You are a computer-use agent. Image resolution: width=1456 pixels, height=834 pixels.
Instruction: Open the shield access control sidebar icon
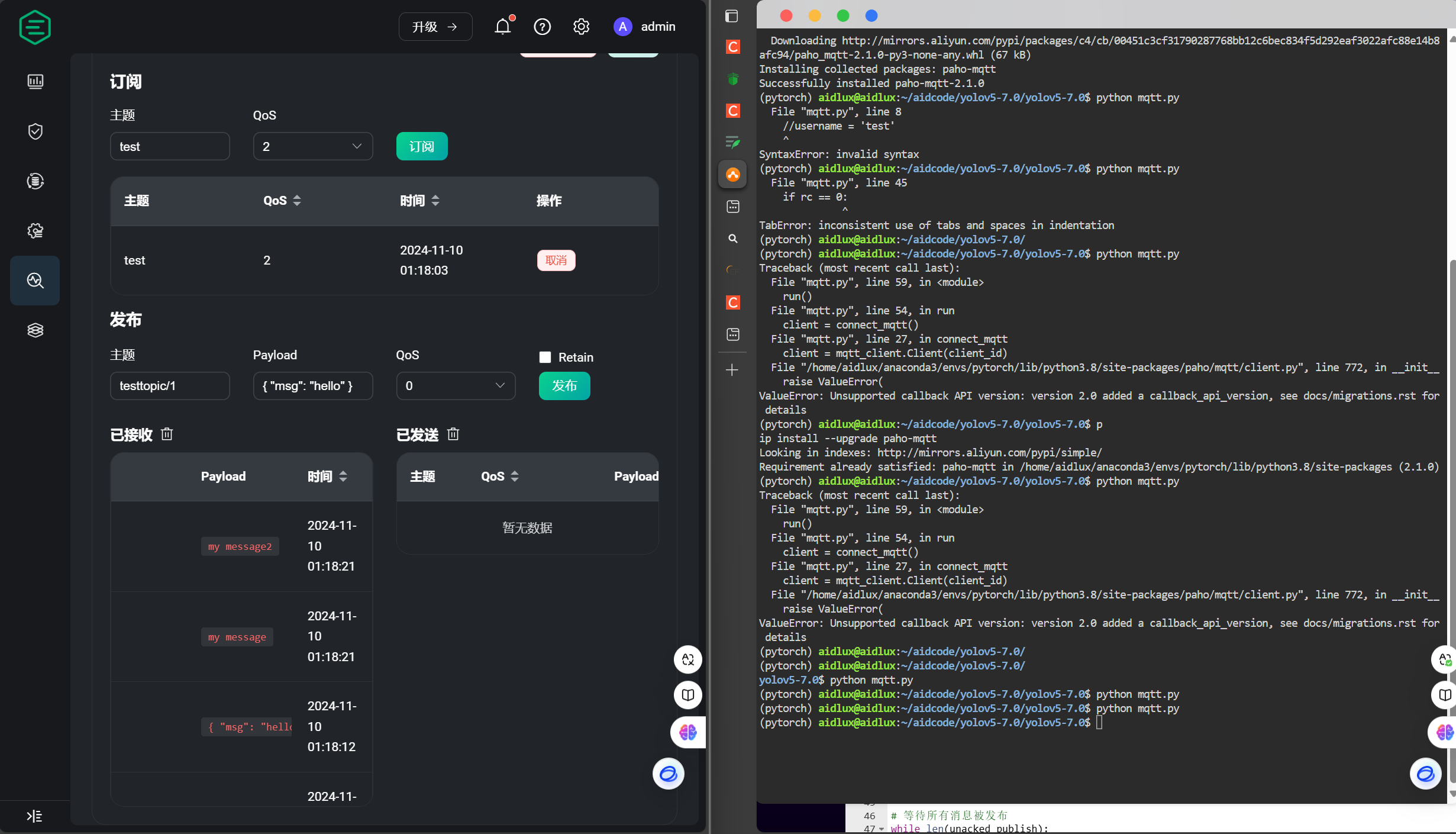click(35, 131)
